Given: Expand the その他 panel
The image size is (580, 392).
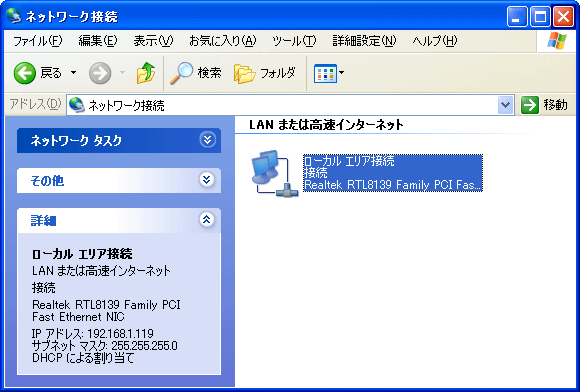Looking at the screenshot, I should pos(207,180).
